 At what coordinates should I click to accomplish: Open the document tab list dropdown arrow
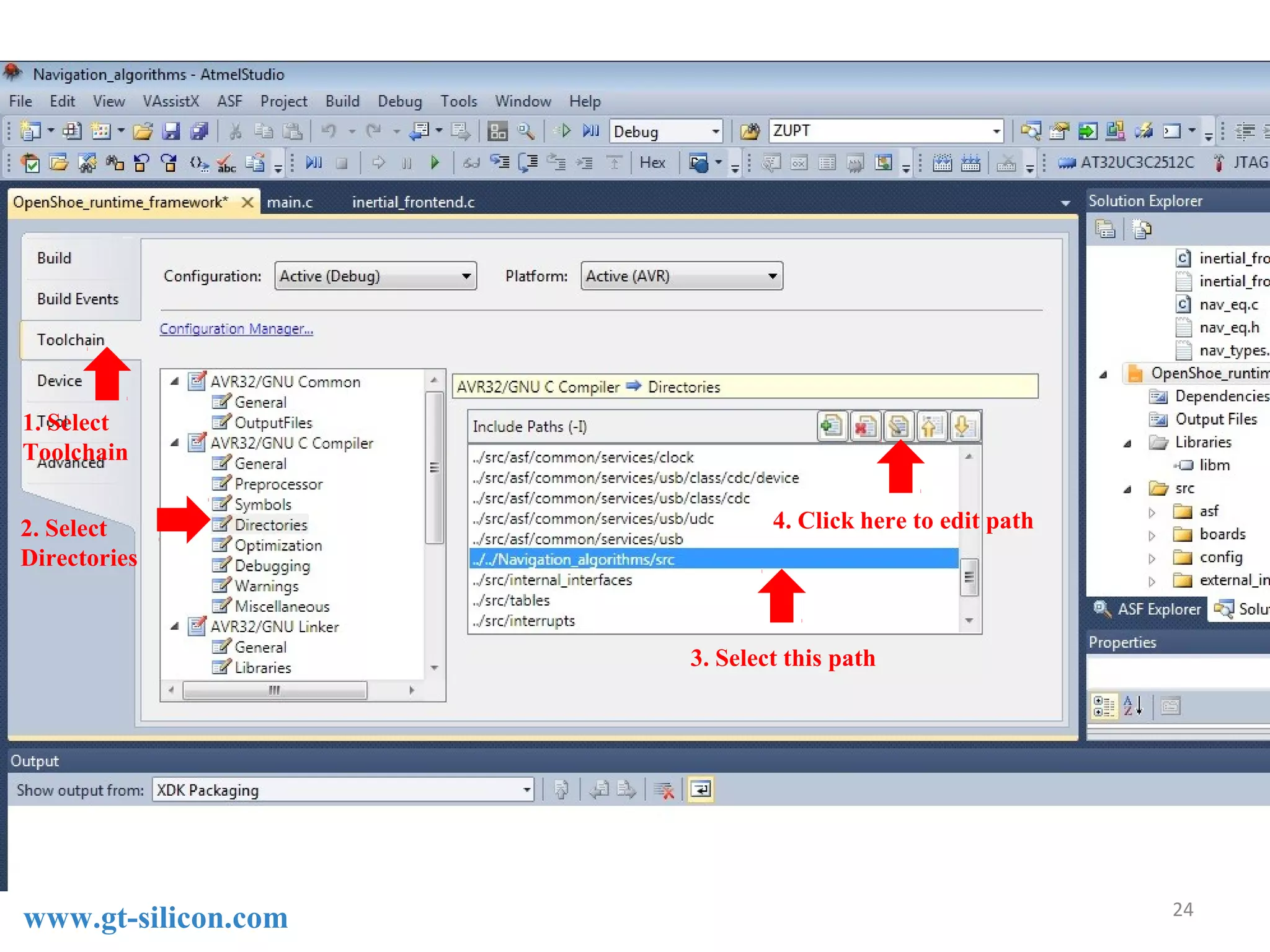pyautogui.click(x=1065, y=203)
